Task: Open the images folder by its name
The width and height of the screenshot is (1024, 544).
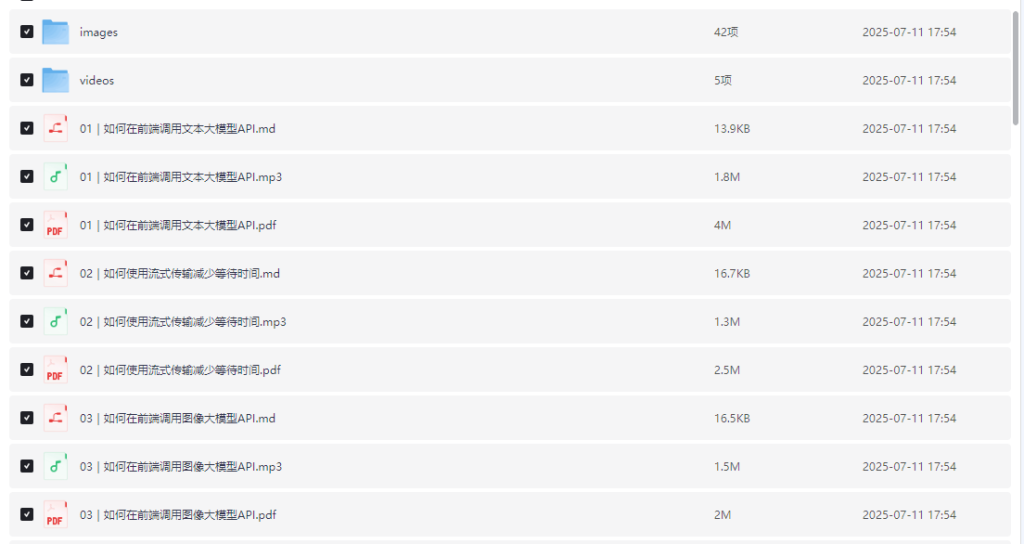Action: click(99, 32)
